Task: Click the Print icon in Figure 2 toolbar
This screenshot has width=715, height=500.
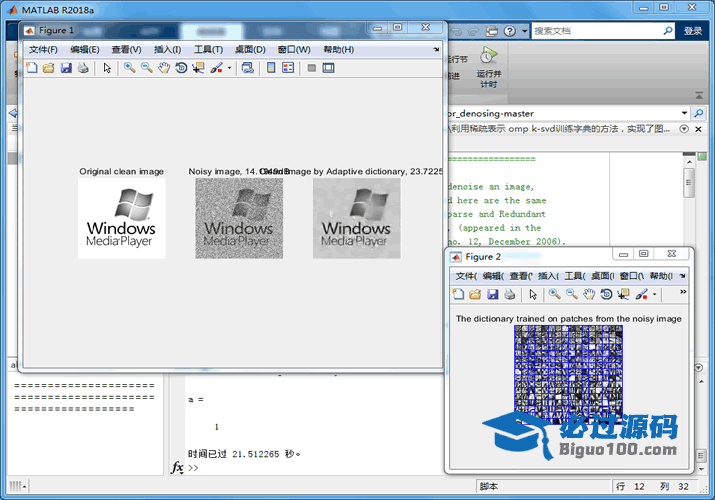Action: coord(509,294)
